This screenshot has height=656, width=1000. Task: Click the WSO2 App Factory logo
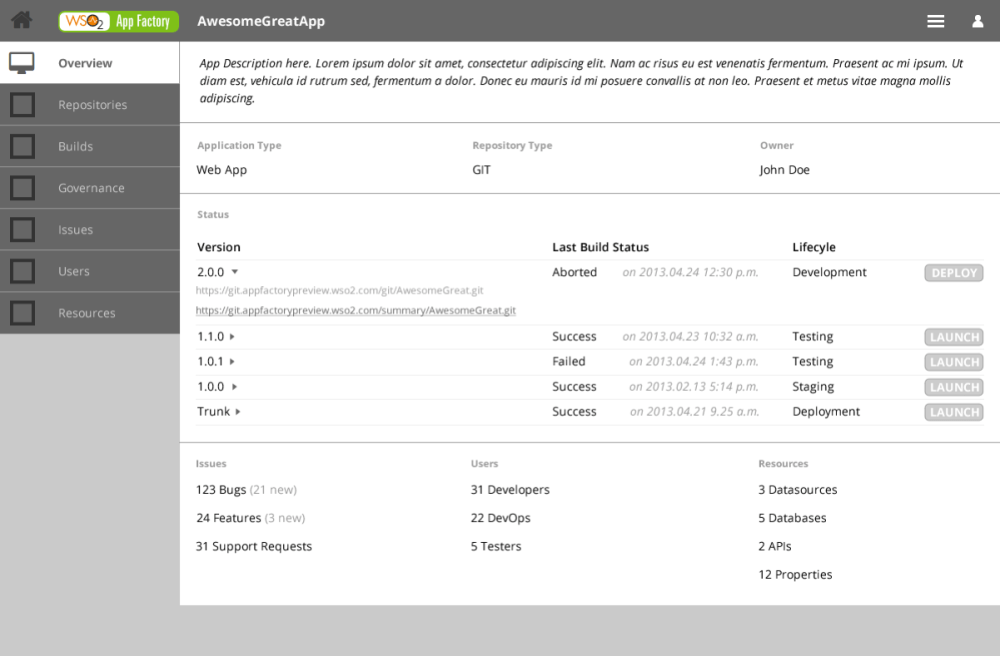[118, 20]
